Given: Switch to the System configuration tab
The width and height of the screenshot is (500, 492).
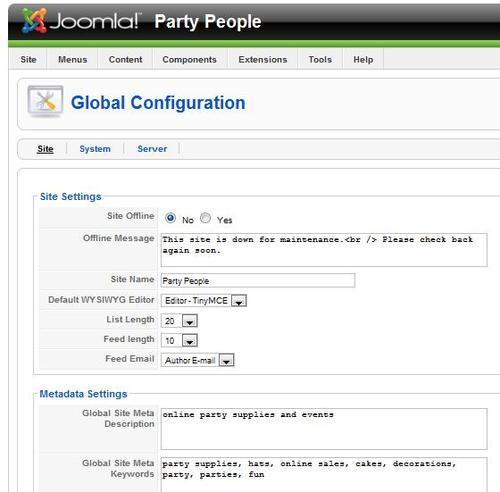Looking at the screenshot, I should [95, 149].
